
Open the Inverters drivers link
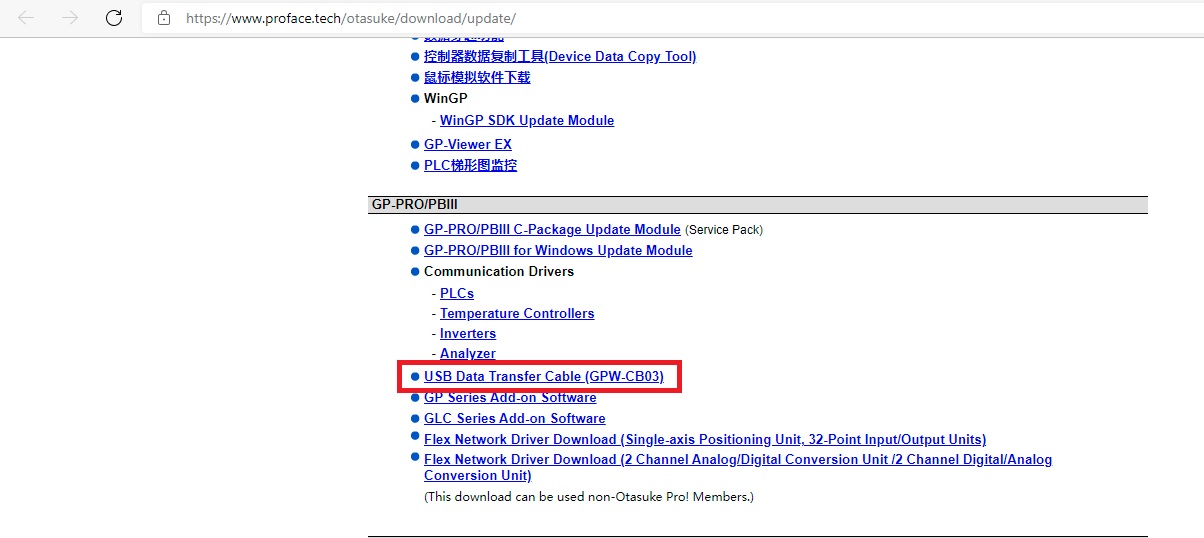click(x=467, y=333)
